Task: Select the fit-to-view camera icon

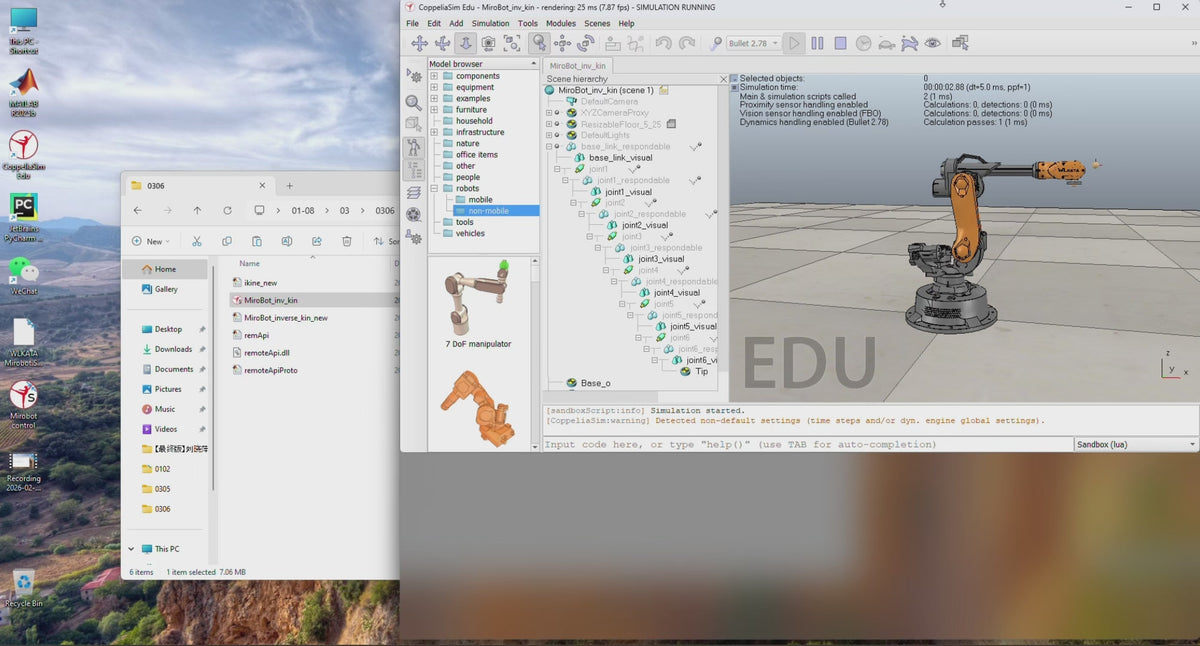Action: tap(512, 43)
